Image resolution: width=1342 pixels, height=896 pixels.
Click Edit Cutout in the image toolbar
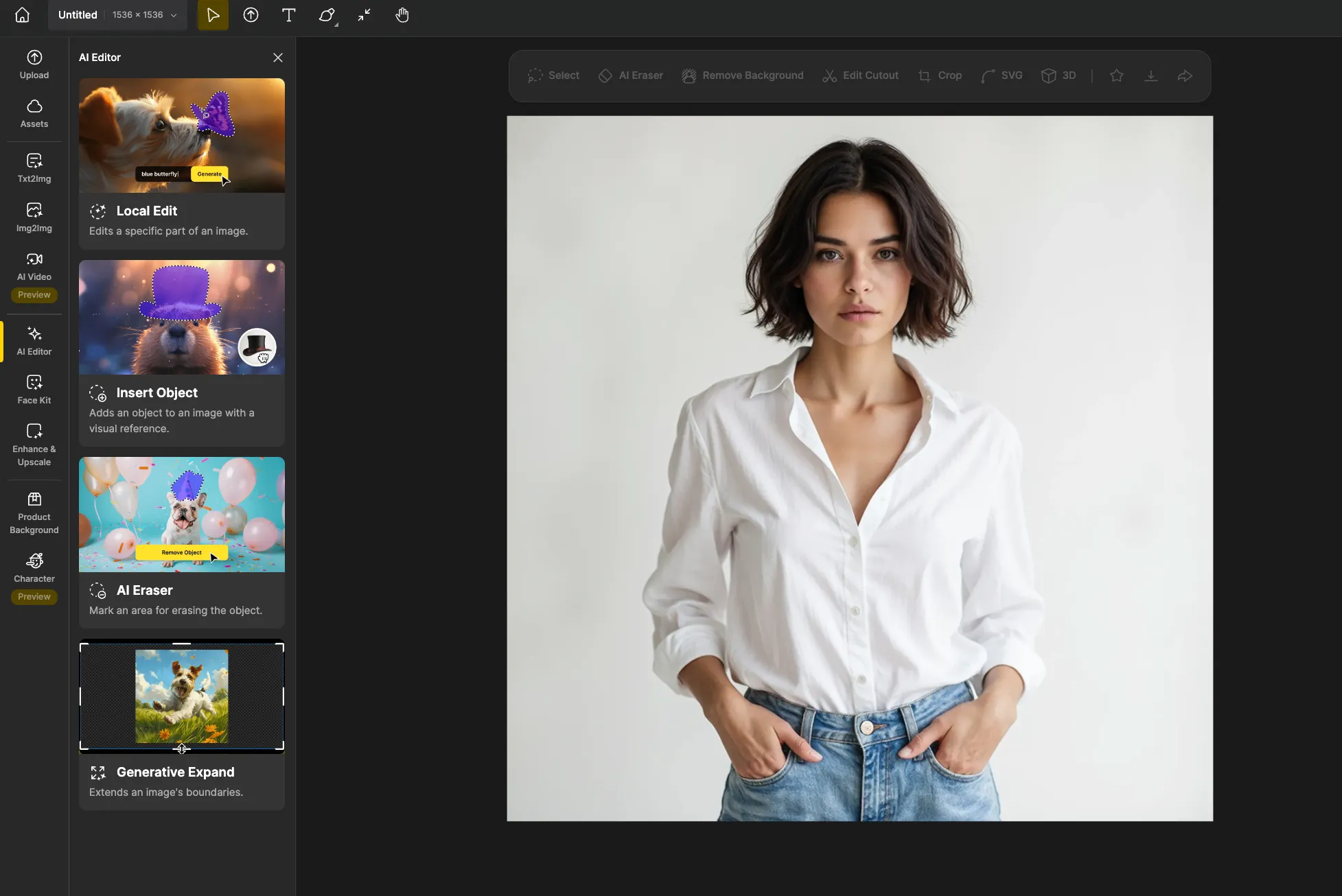(x=861, y=75)
